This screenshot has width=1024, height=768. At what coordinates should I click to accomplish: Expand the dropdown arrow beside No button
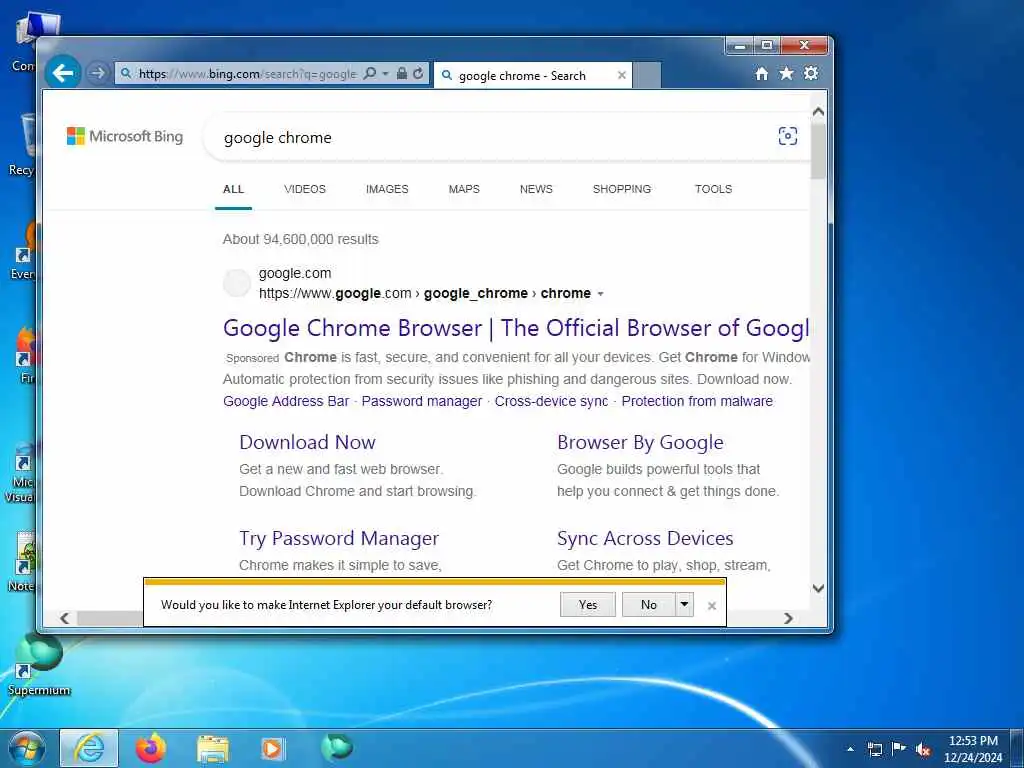coord(684,605)
